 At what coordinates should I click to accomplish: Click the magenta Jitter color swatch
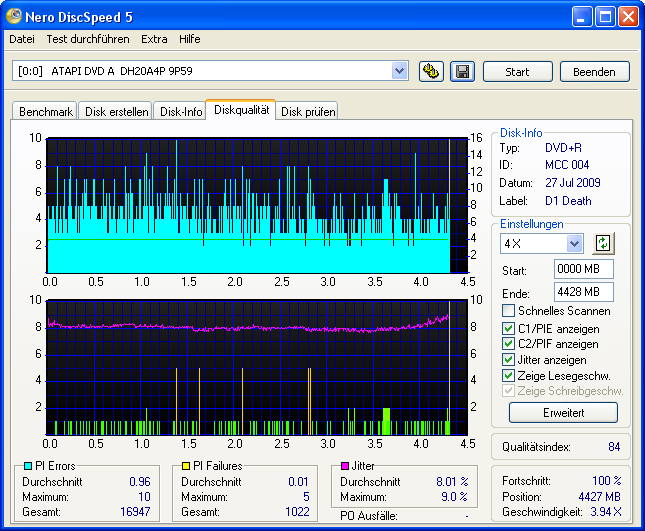(x=345, y=466)
